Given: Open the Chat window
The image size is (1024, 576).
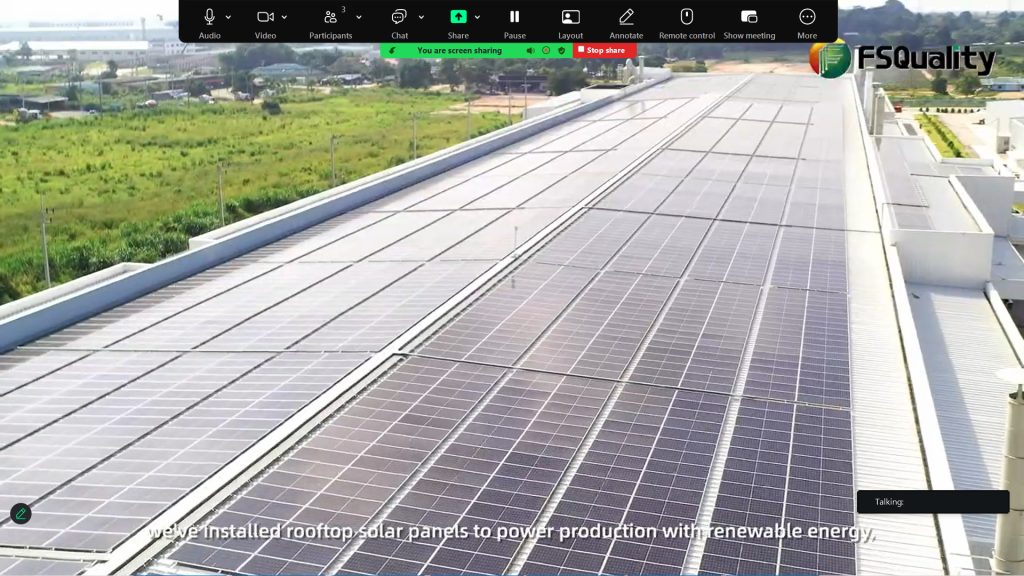Looking at the screenshot, I should click(x=399, y=17).
